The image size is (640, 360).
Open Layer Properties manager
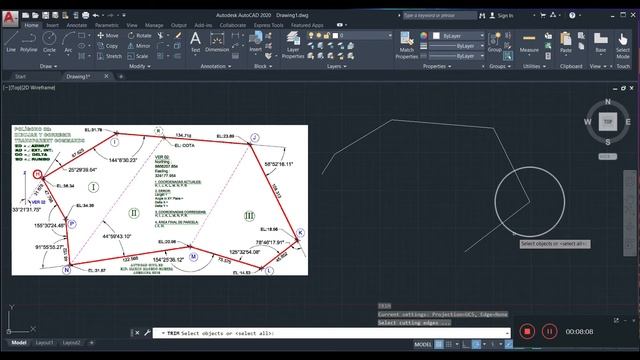click(x=293, y=44)
